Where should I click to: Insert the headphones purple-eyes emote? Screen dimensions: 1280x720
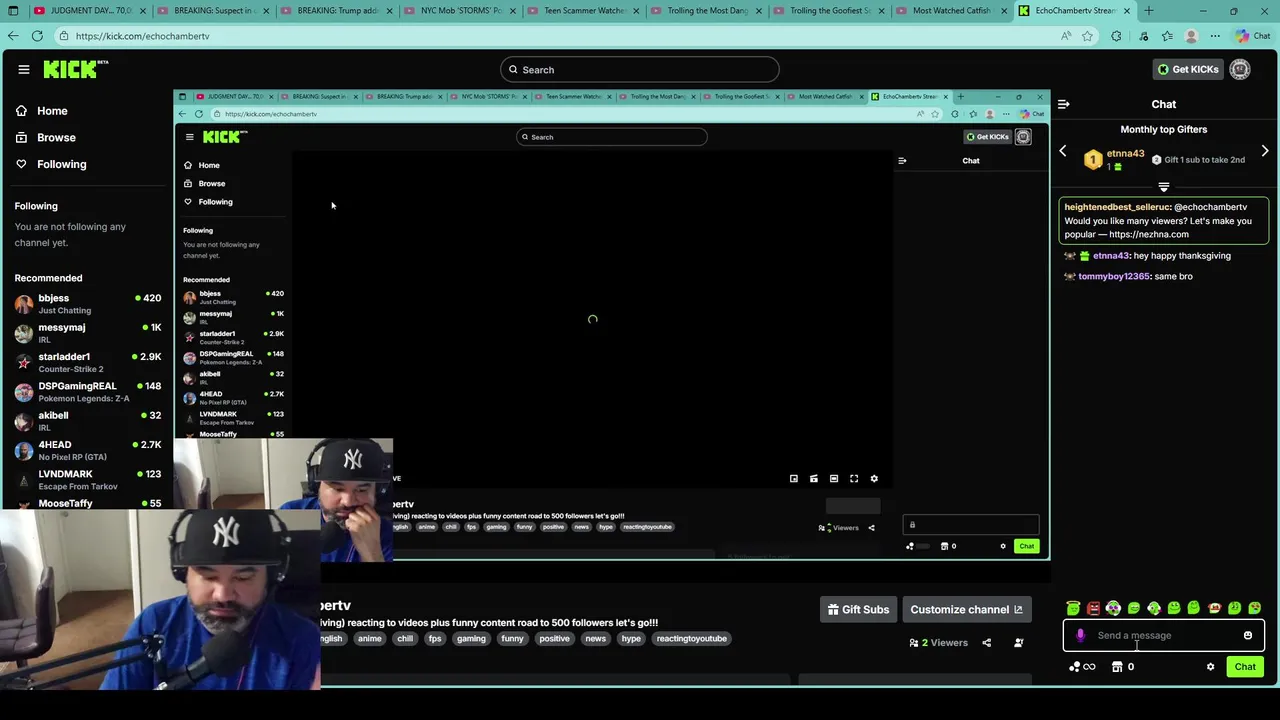coord(1113,608)
